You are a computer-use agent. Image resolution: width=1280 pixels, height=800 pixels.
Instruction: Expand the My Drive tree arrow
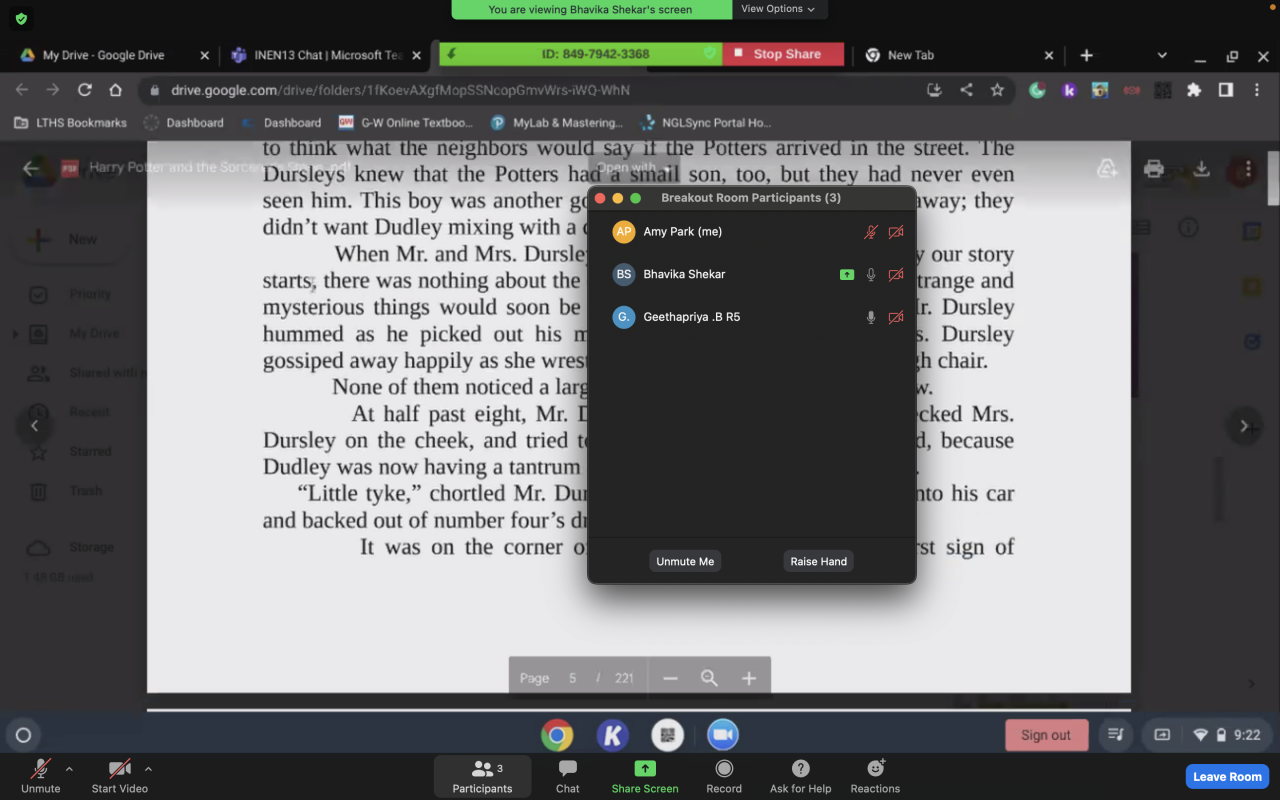(x=15, y=334)
